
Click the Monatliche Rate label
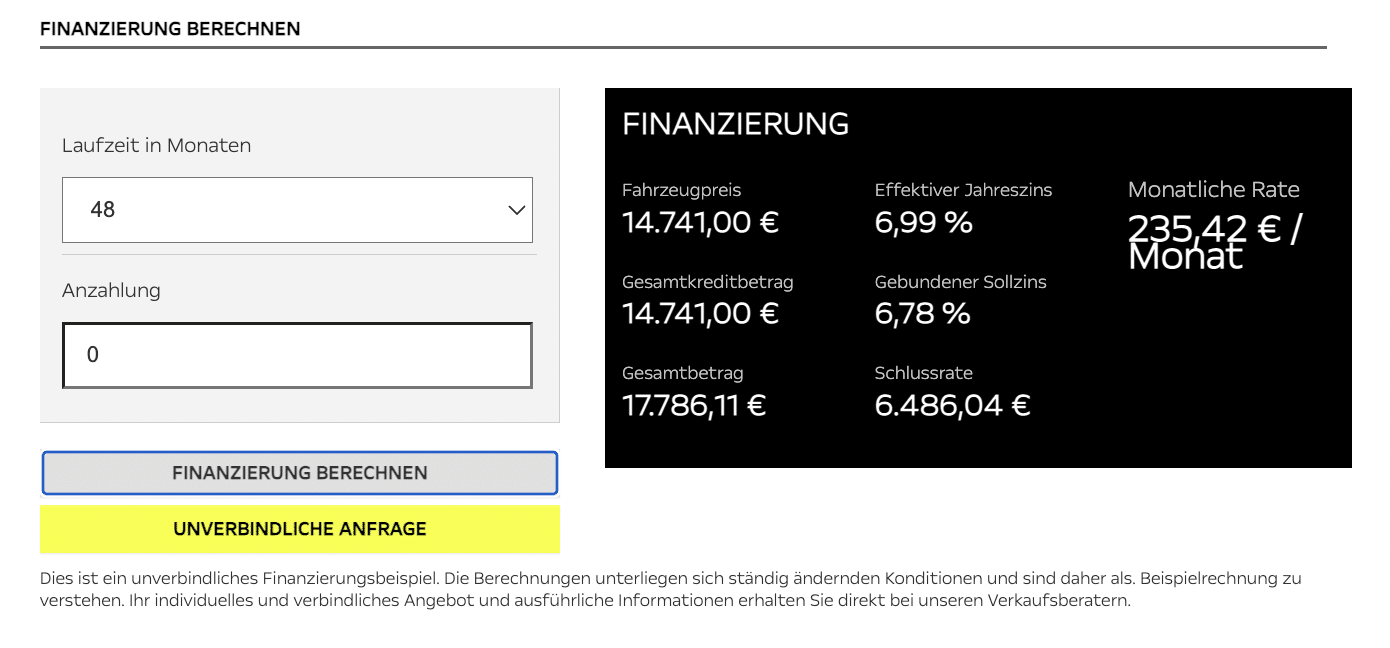tap(1213, 189)
